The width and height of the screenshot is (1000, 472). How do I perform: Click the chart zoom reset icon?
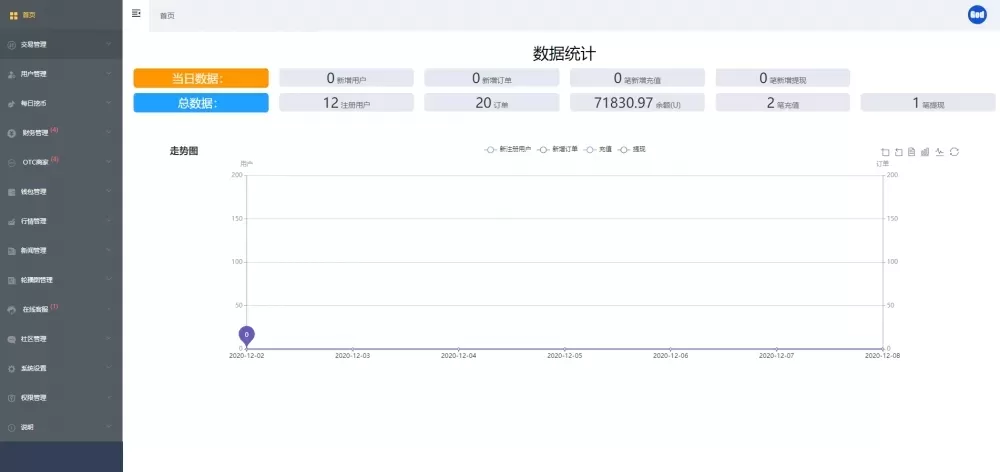[898, 152]
